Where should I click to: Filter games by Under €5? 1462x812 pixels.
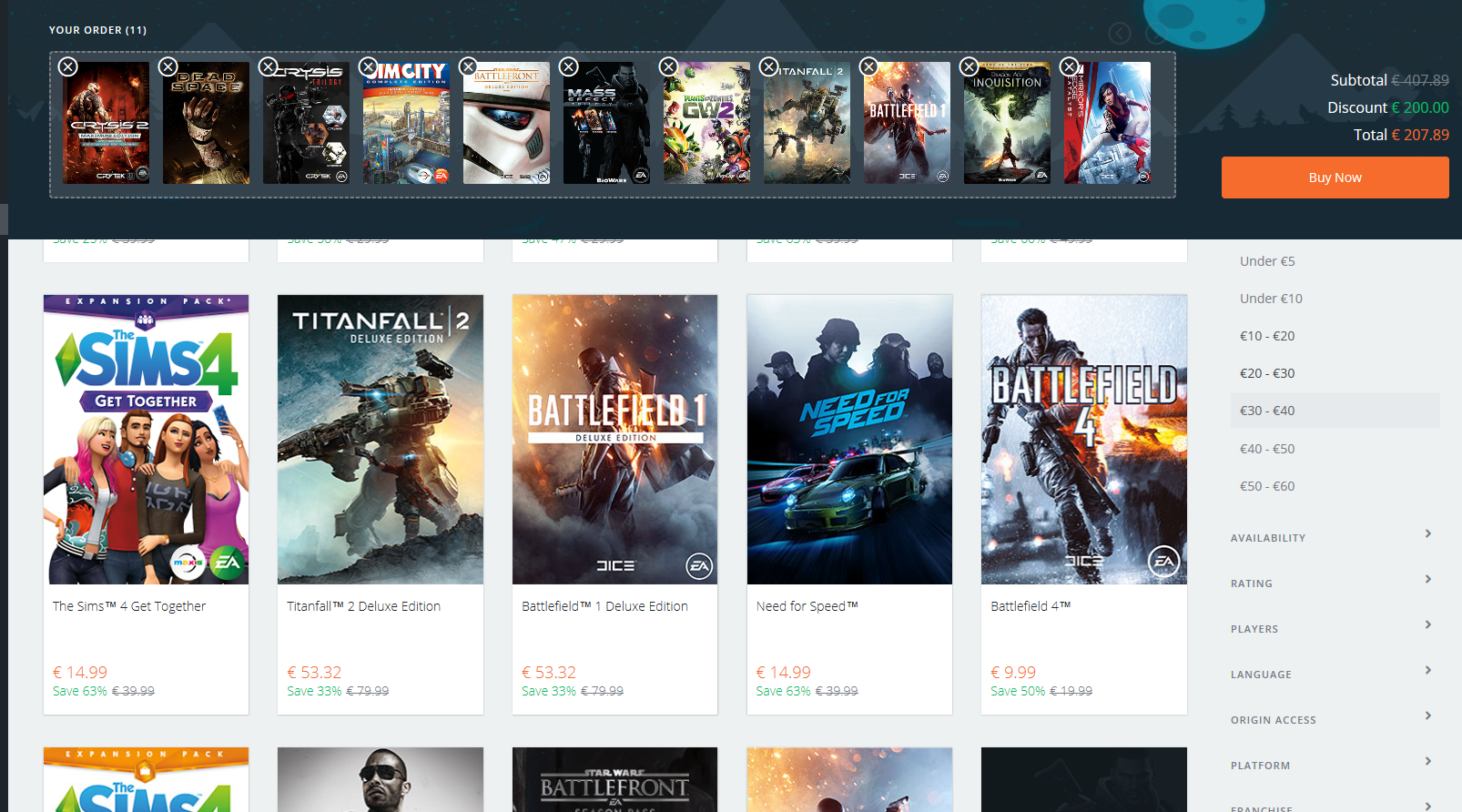point(1267,261)
